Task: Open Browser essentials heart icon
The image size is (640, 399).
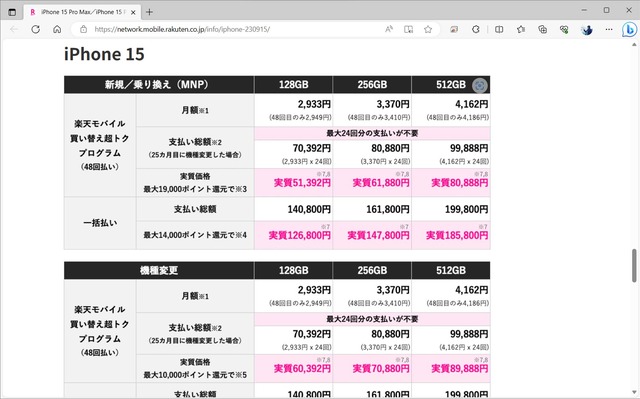Action: click(x=564, y=29)
